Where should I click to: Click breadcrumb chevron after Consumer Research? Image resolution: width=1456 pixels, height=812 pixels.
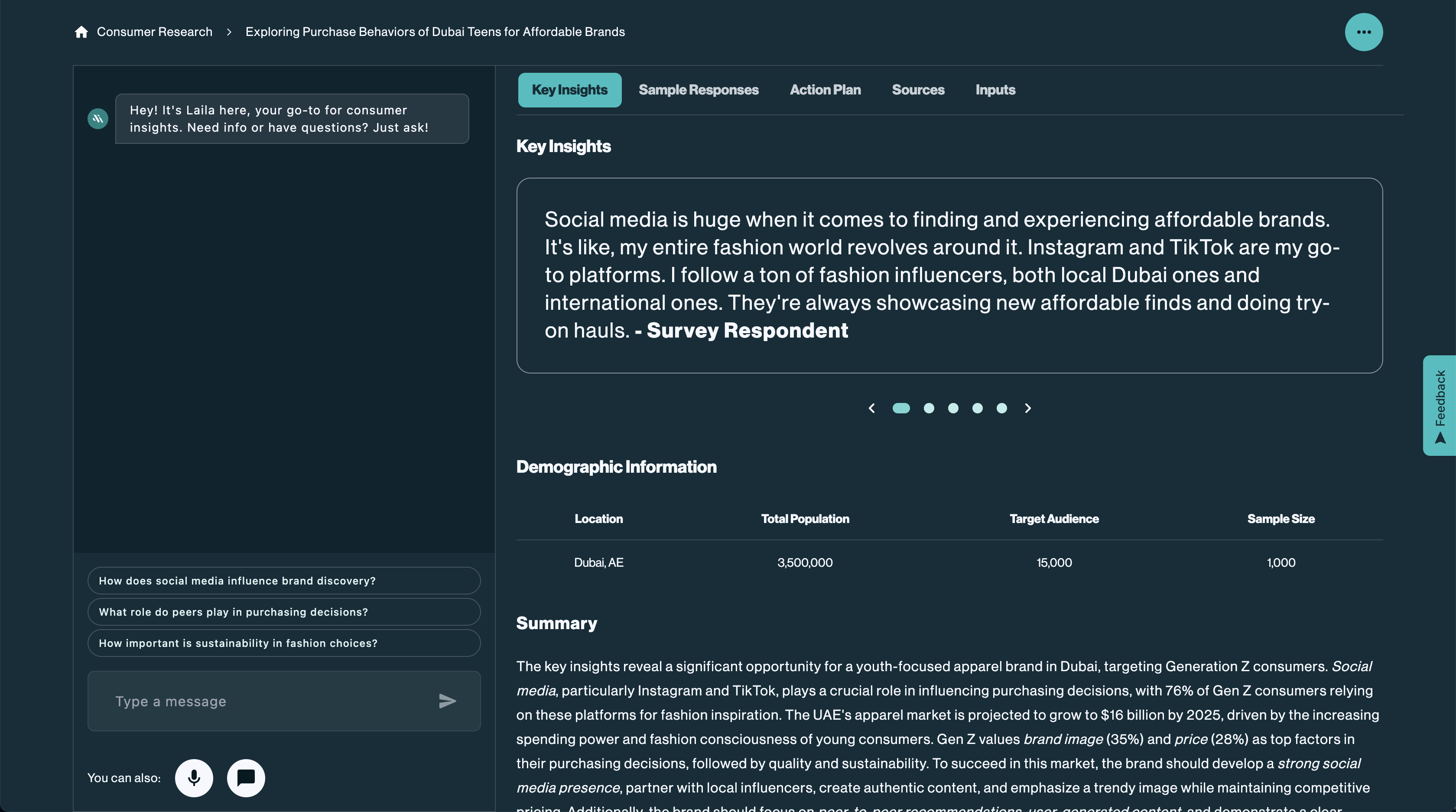[x=229, y=32]
